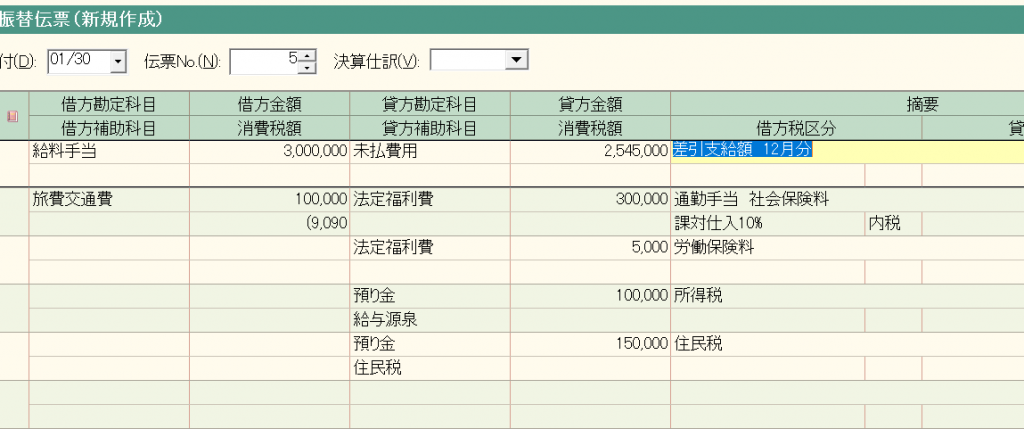Click the 01/30 date input field
1024x429 pixels.
coord(78,62)
